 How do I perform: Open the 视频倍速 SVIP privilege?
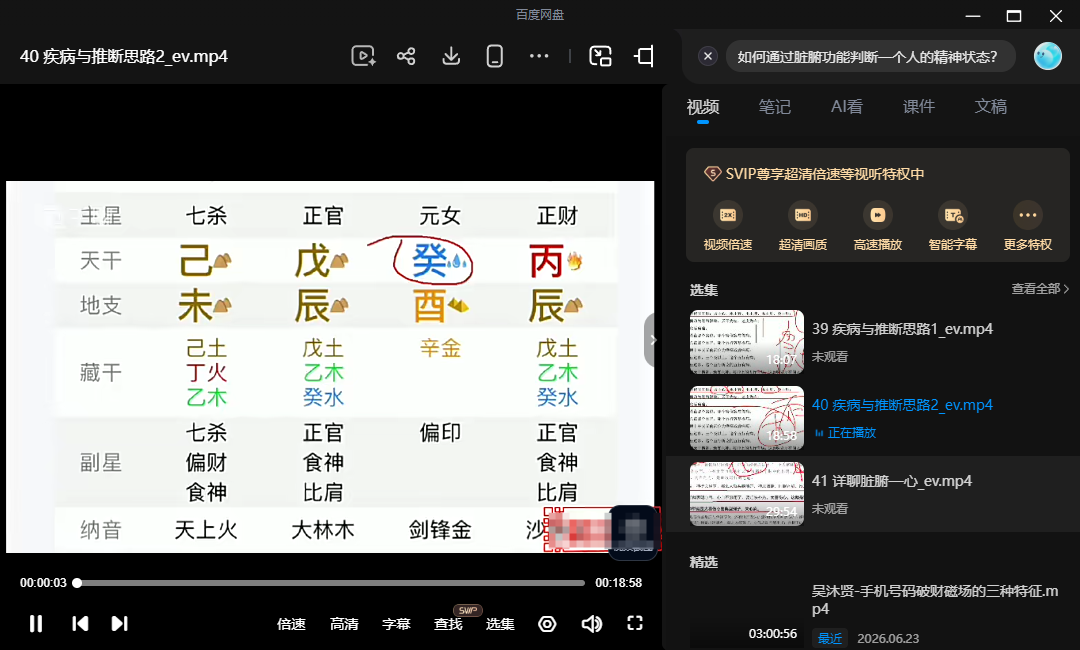pos(728,227)
